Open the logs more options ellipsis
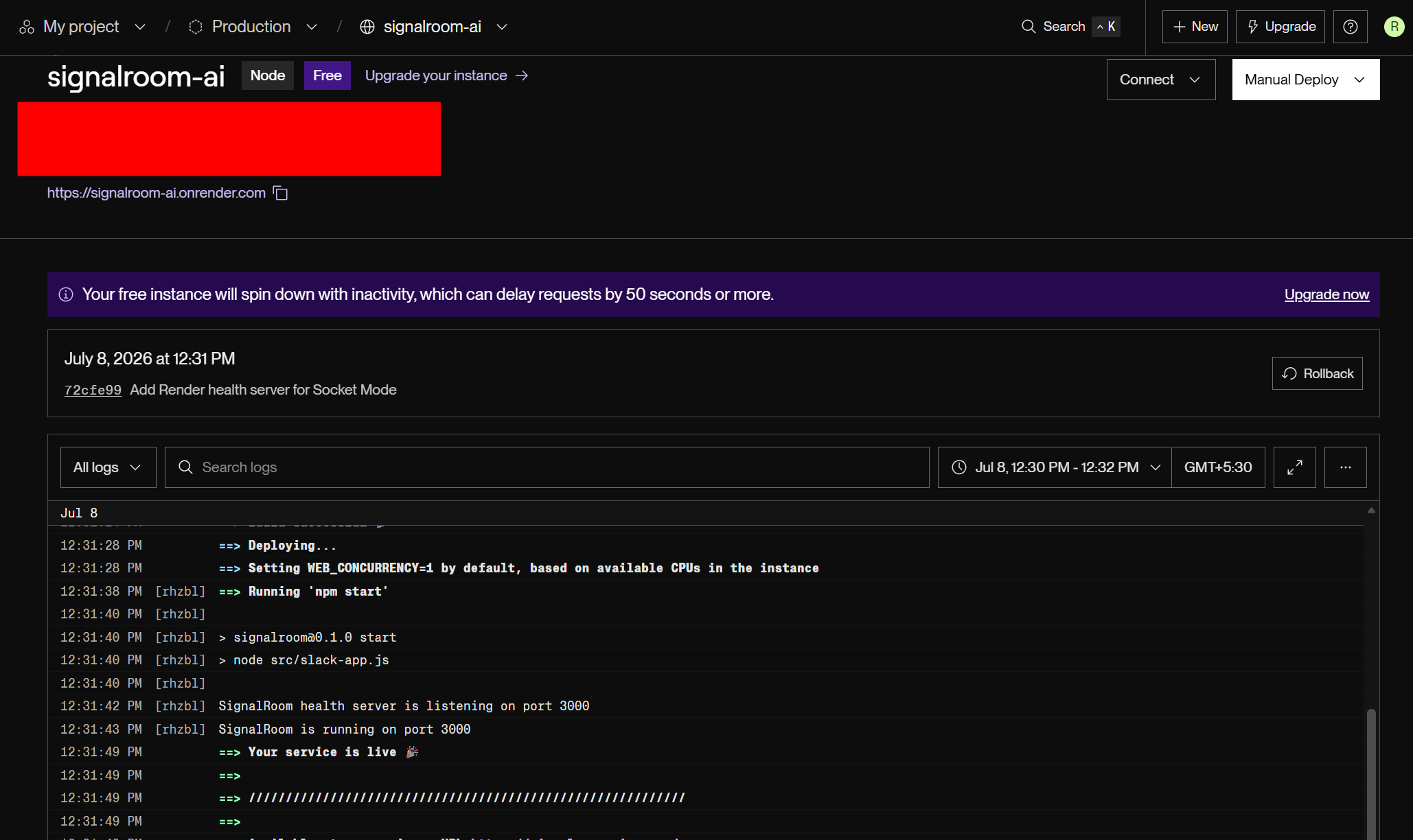This screenshot has width=1413, height=840. pyautogui.click(x=1345, y=467)
